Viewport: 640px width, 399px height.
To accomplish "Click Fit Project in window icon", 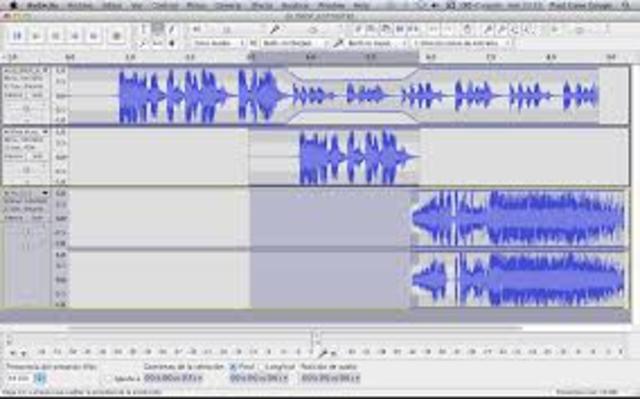I will [529, 29].
